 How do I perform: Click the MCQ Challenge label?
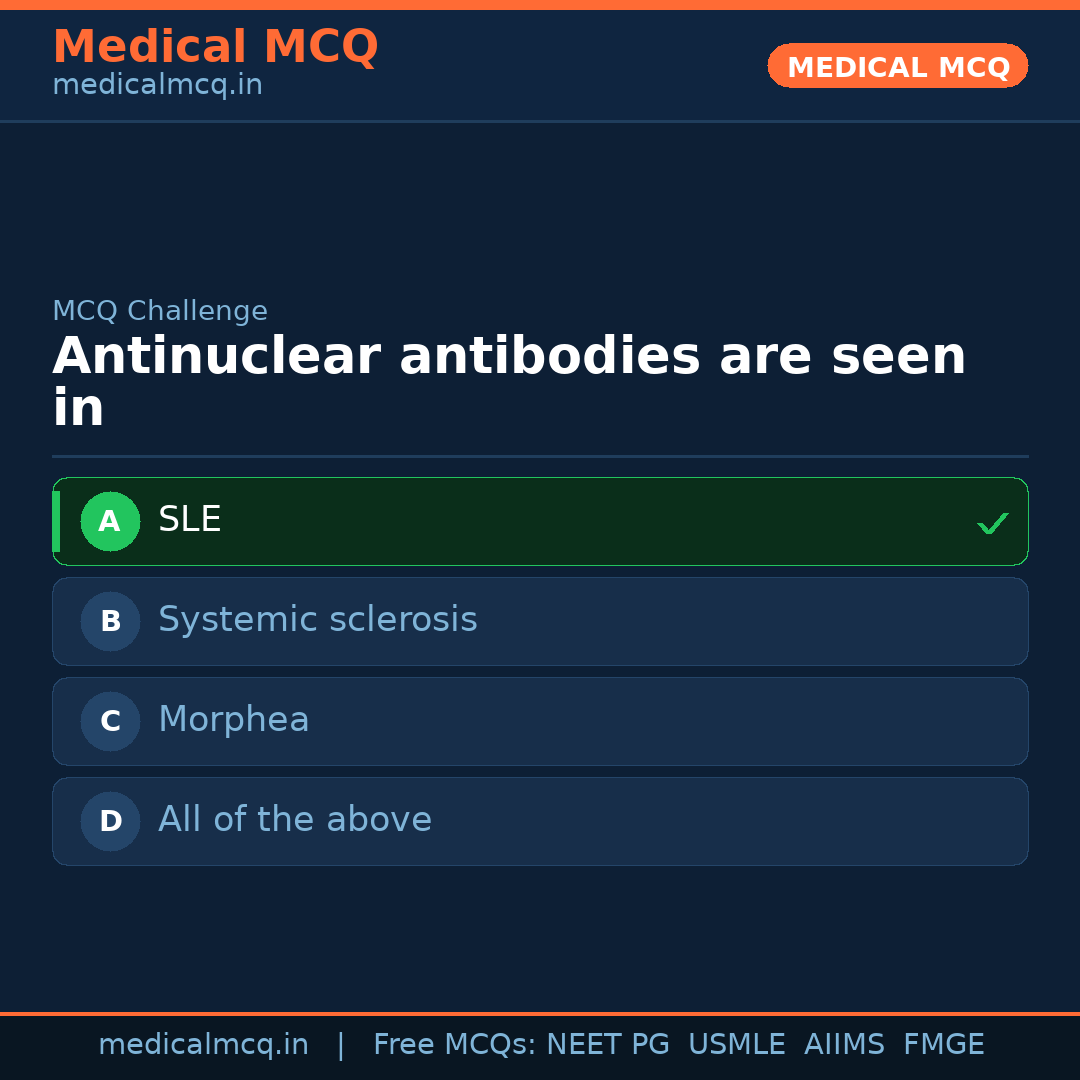coord(160,311)
